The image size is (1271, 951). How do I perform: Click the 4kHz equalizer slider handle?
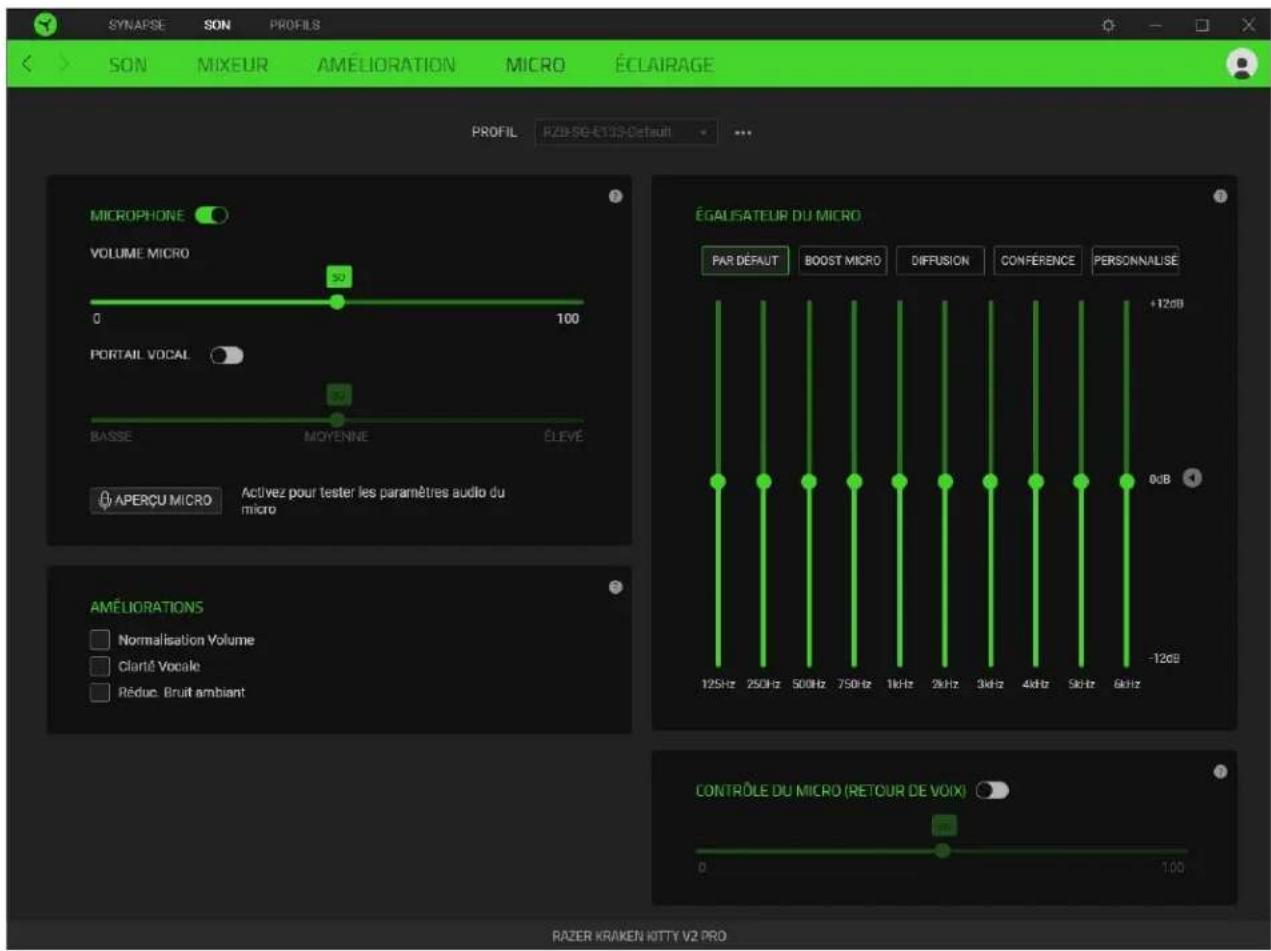(1035, 481)
